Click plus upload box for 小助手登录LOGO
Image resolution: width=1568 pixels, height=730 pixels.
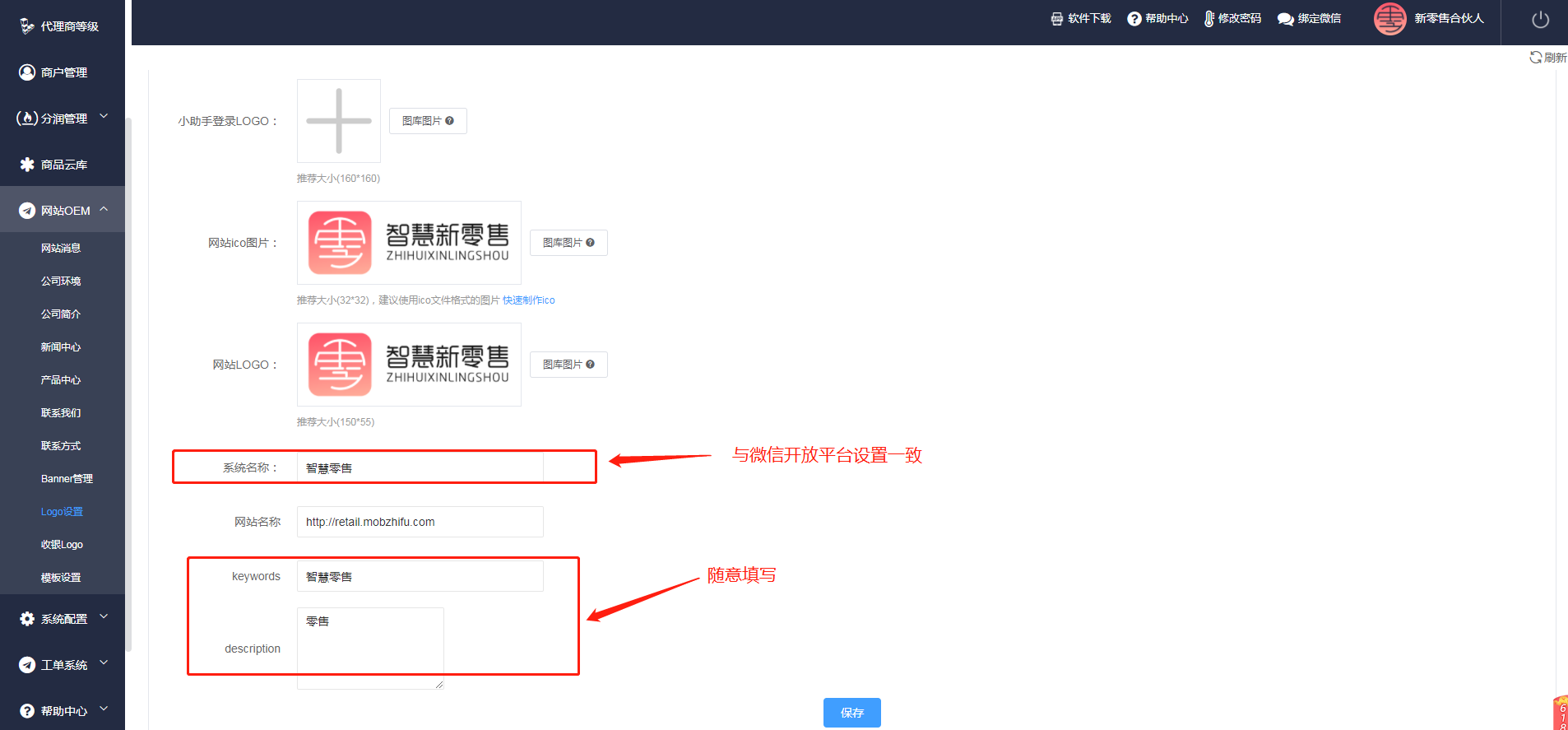pos(339,121)
